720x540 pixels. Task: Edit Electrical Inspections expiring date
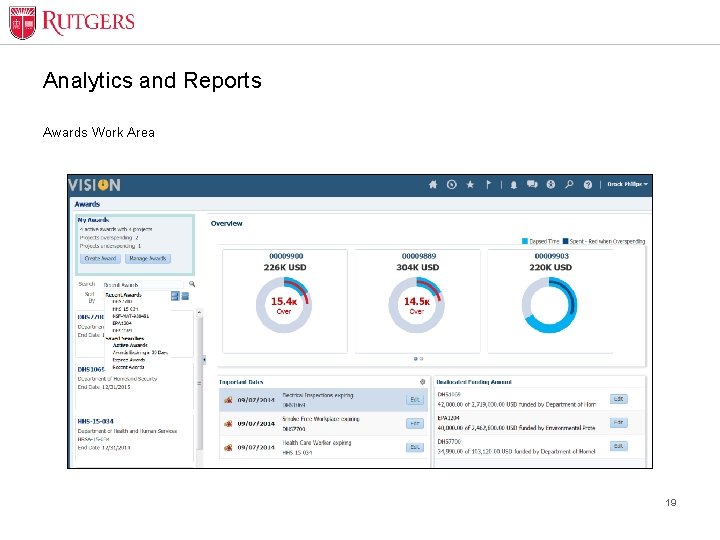(415, 400)
